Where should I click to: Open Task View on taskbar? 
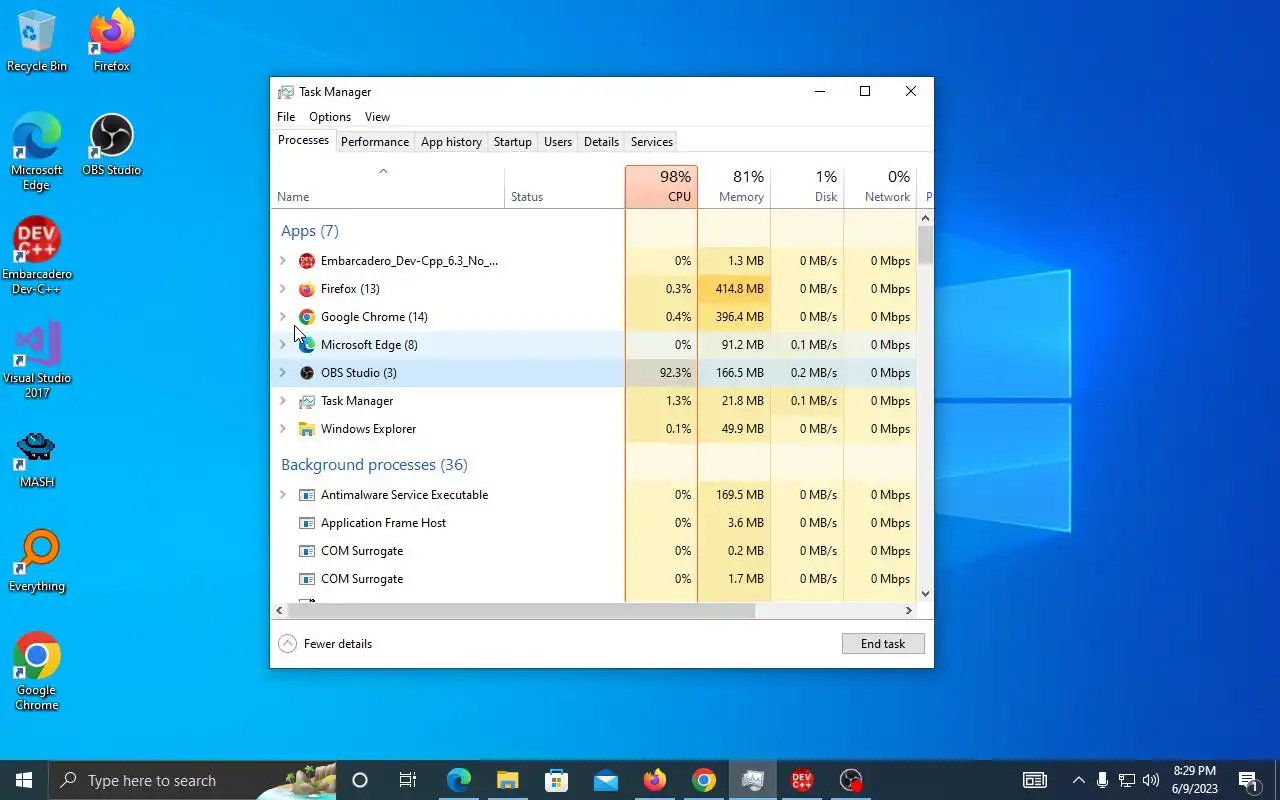click(408, 780)
